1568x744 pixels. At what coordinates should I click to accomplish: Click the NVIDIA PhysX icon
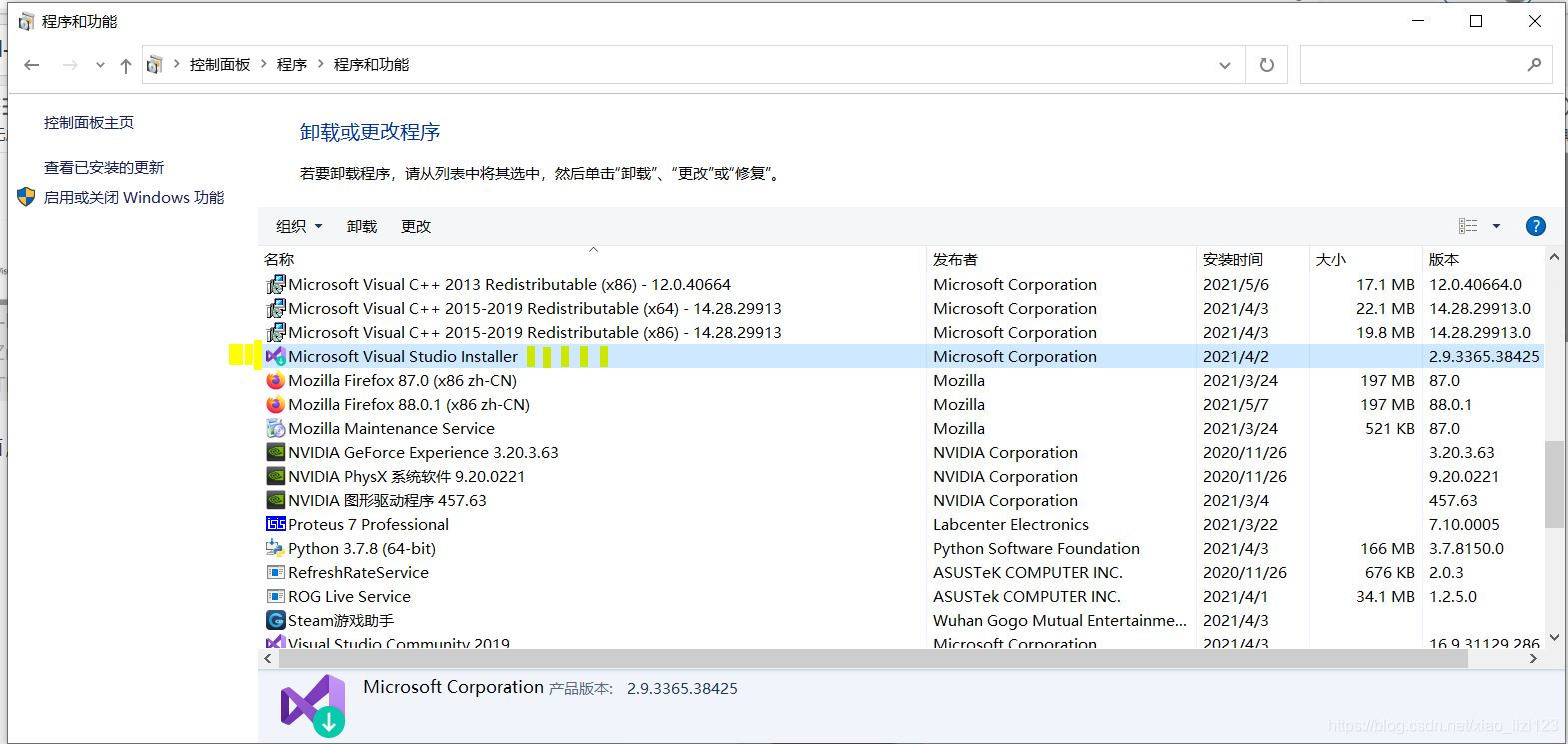pos(276,477)
